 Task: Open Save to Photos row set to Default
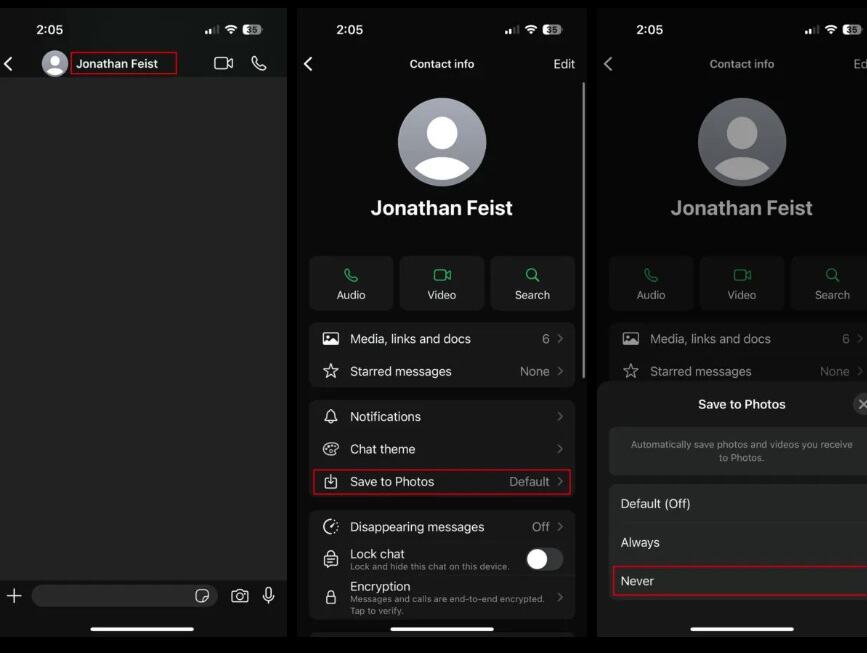click(x=442, y=482)
